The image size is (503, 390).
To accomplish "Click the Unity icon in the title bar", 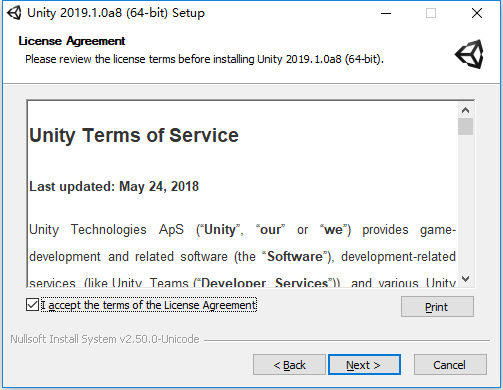I will point(14,13).
